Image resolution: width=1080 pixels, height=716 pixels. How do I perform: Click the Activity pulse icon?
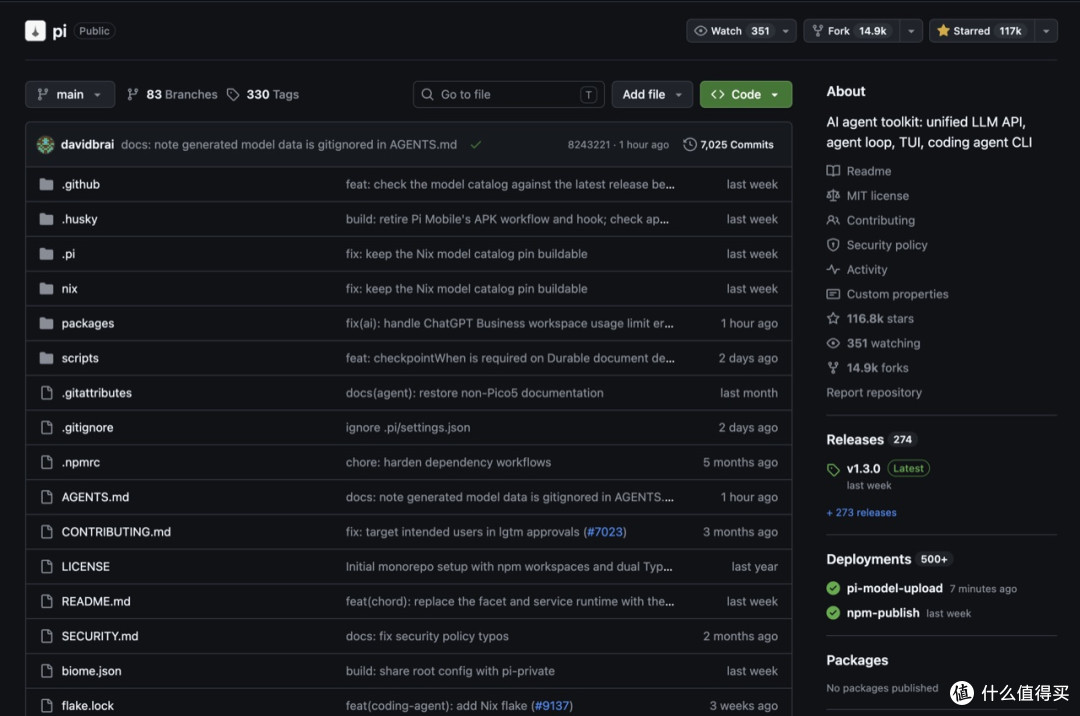pos(833,269)
